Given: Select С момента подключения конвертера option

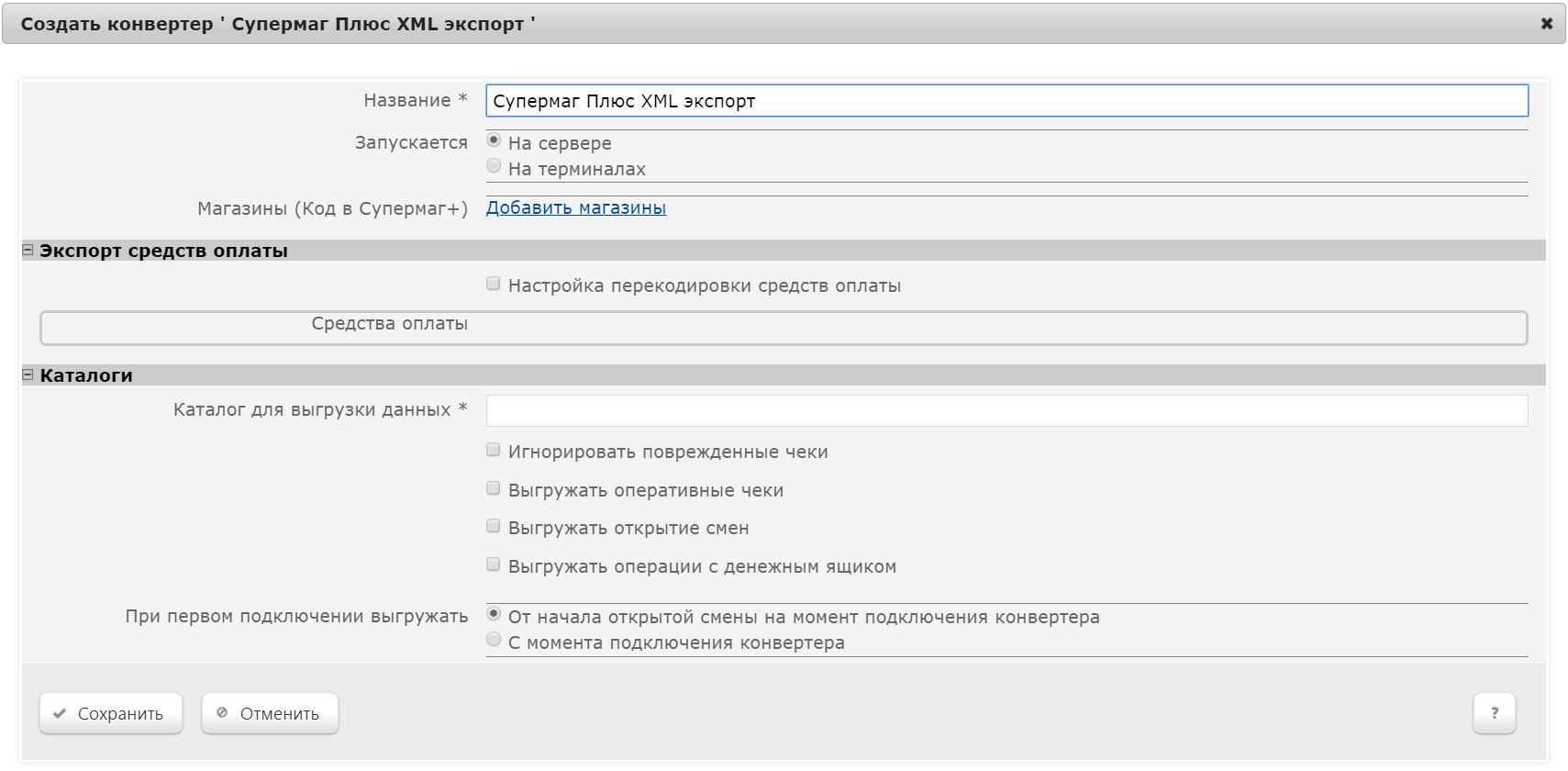Looking at the screenshot, I should pyautogui.click(x=494, y=640).
